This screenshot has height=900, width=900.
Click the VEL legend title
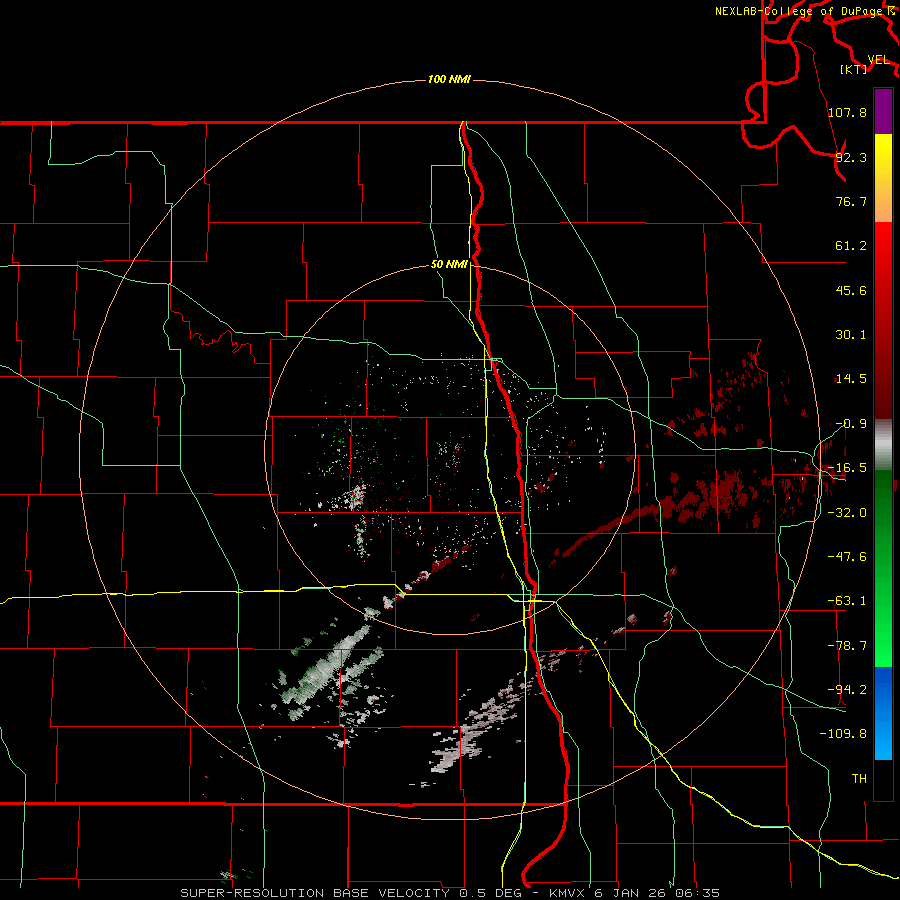(878, 60)
